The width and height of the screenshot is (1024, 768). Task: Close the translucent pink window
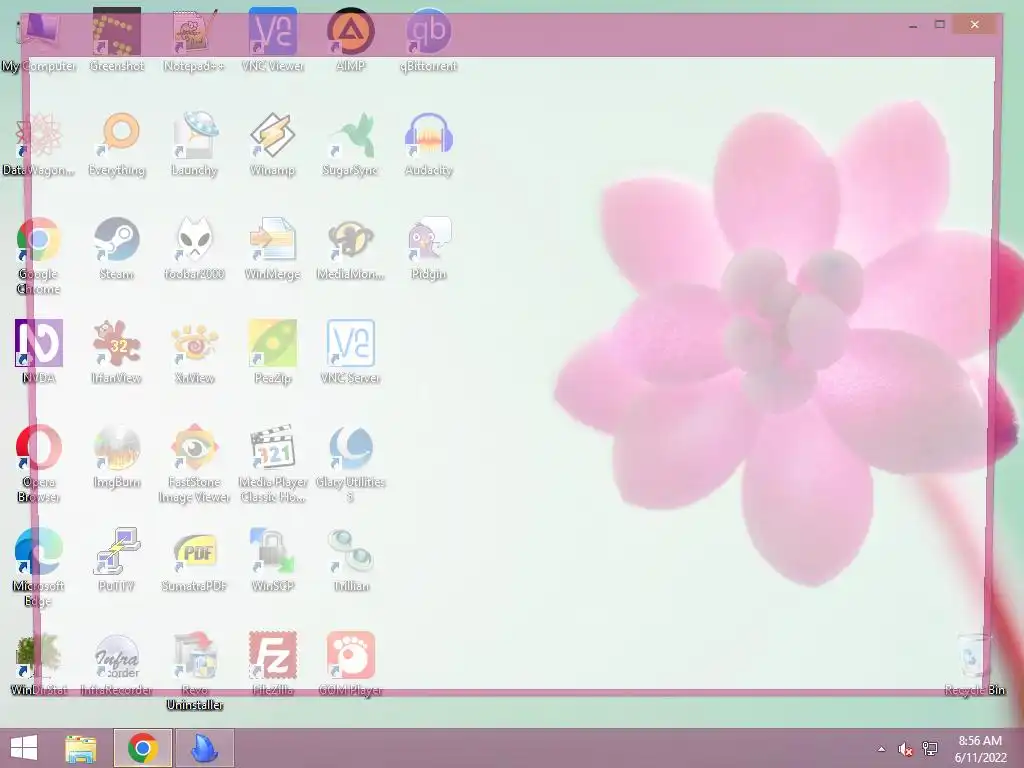coord(974,24)
